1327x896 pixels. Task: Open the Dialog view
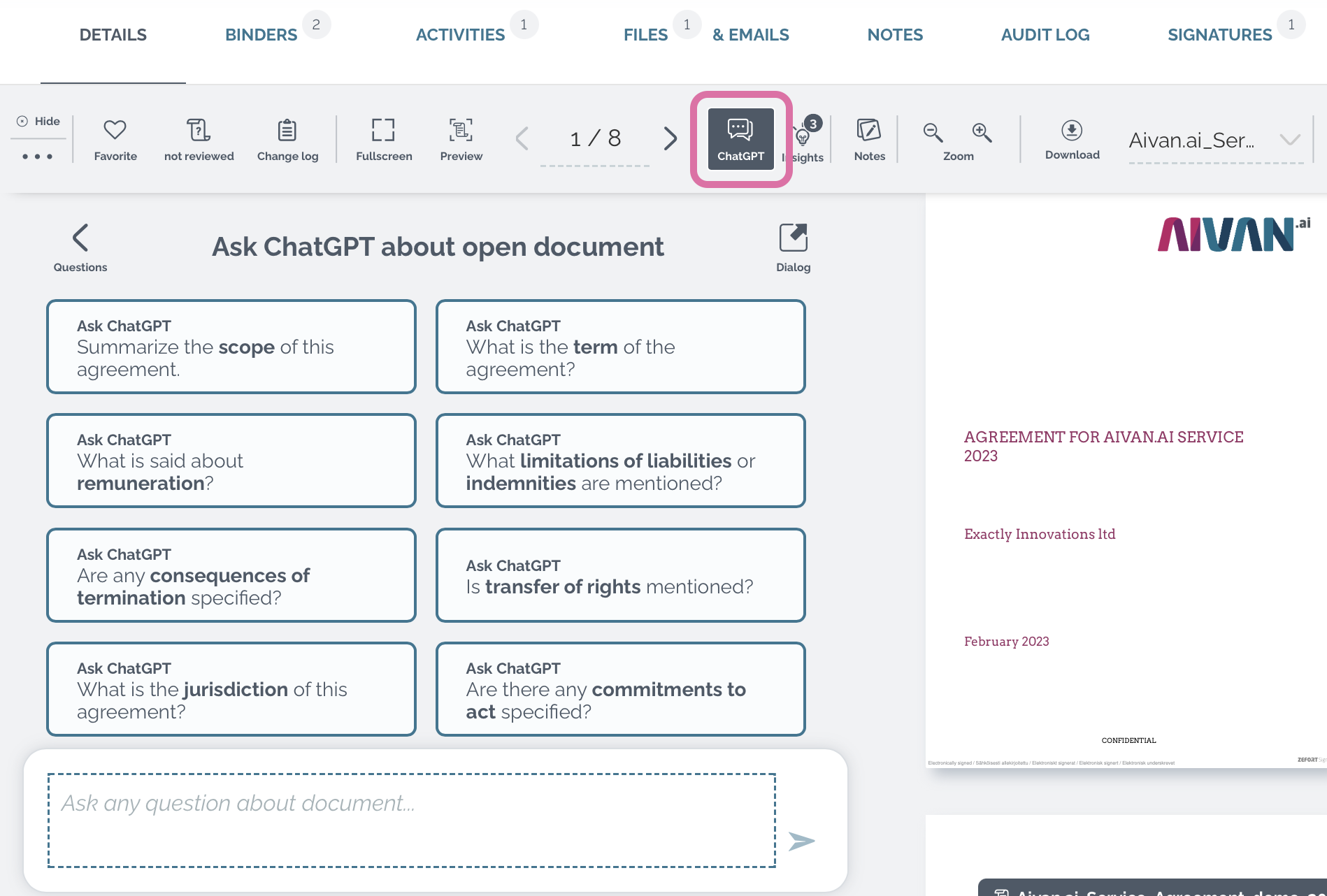[x=793, y=248]
